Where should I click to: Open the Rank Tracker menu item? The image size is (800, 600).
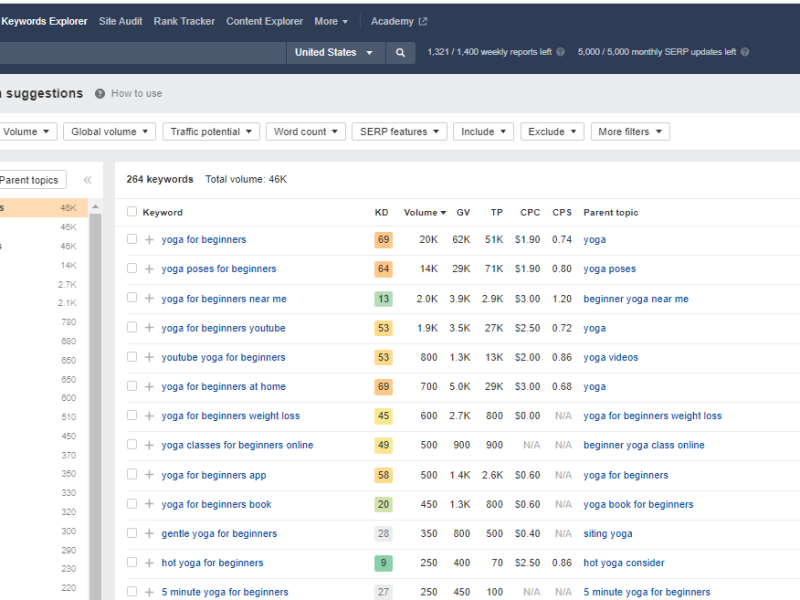pos(184,21)
